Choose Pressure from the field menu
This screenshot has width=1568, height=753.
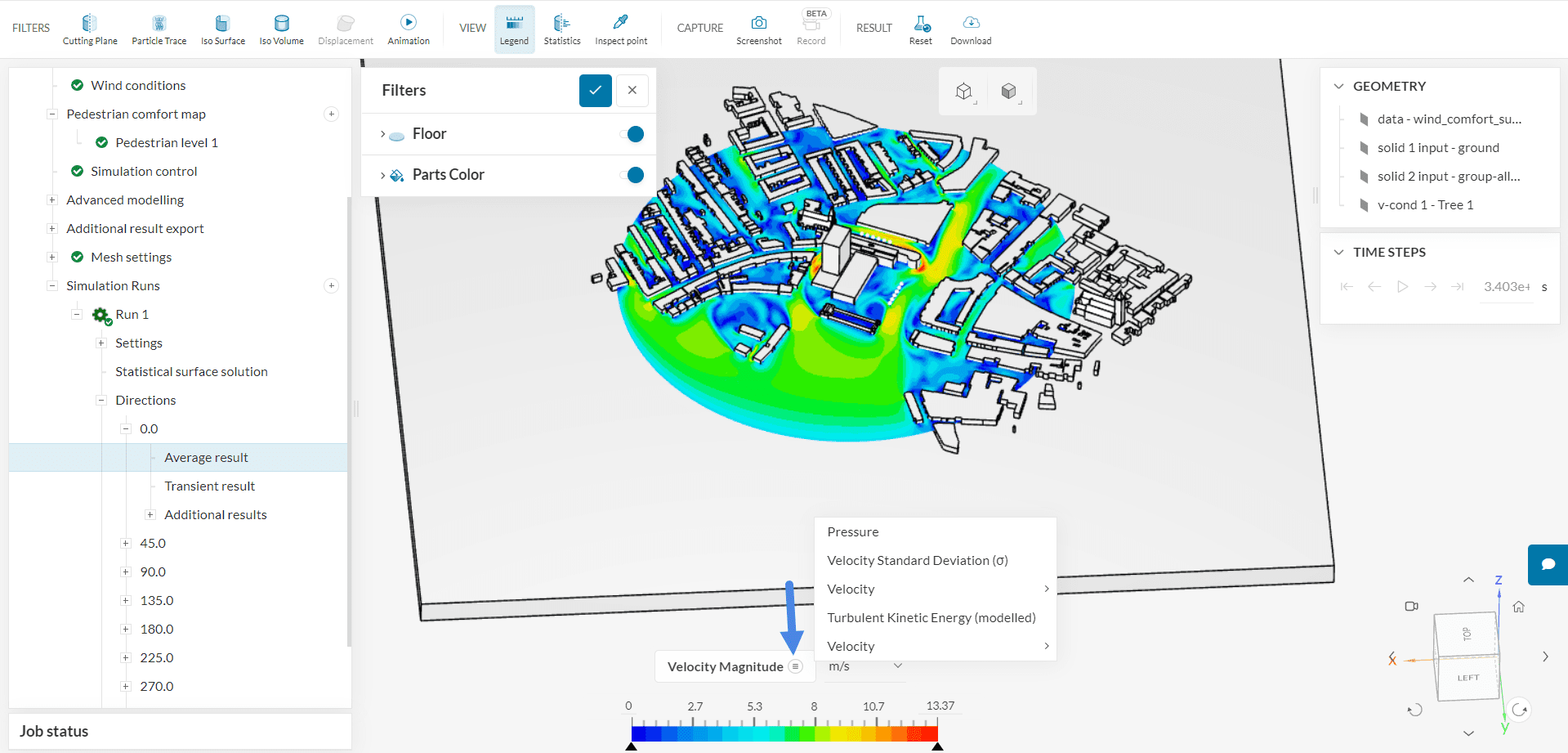[853, 532]
